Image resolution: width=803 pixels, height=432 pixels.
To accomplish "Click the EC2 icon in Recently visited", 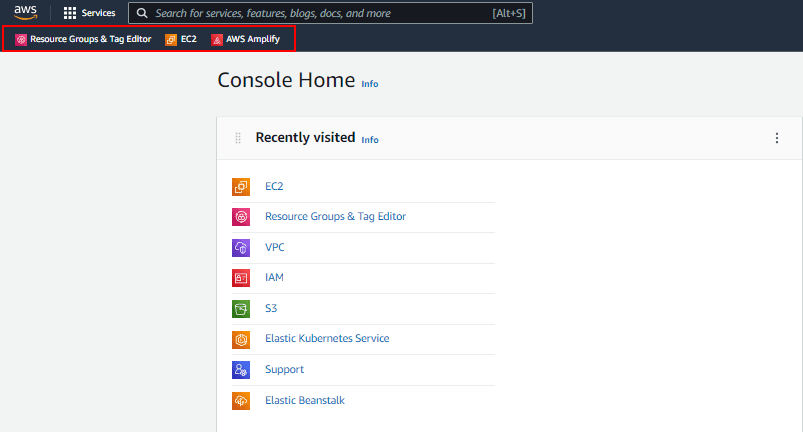I will (x=241, y=187).
